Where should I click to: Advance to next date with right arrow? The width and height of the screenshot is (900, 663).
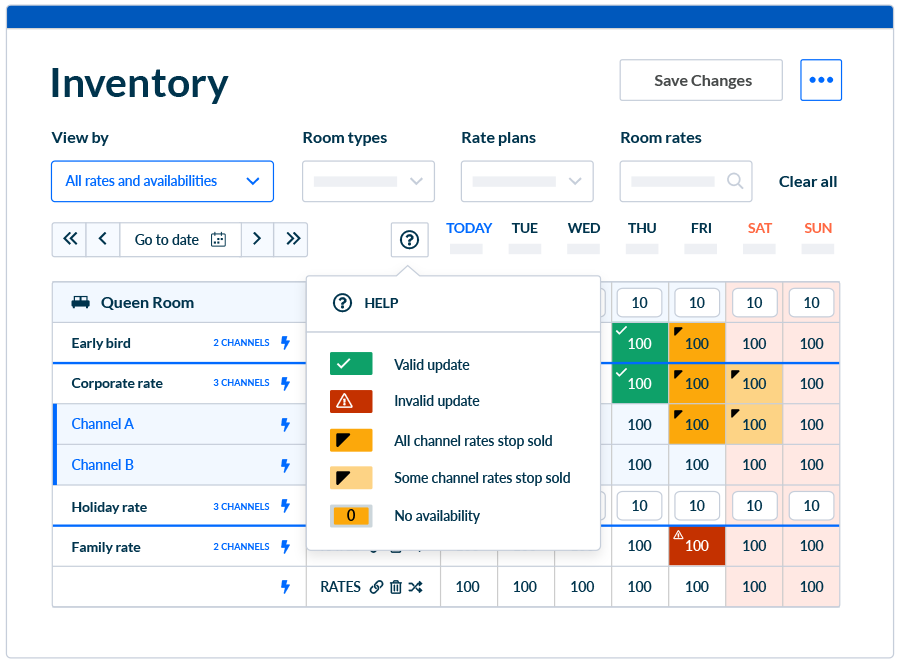click(x=257, y=240)
